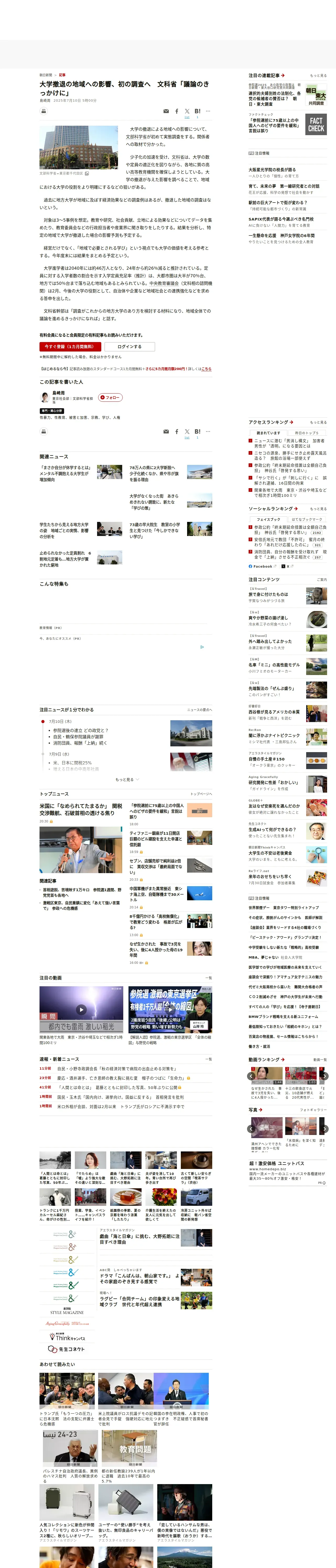This screenshot has width=336, height=1568.
Task: Play the lightning video in 注目の動画
Action: [81, 1009]
